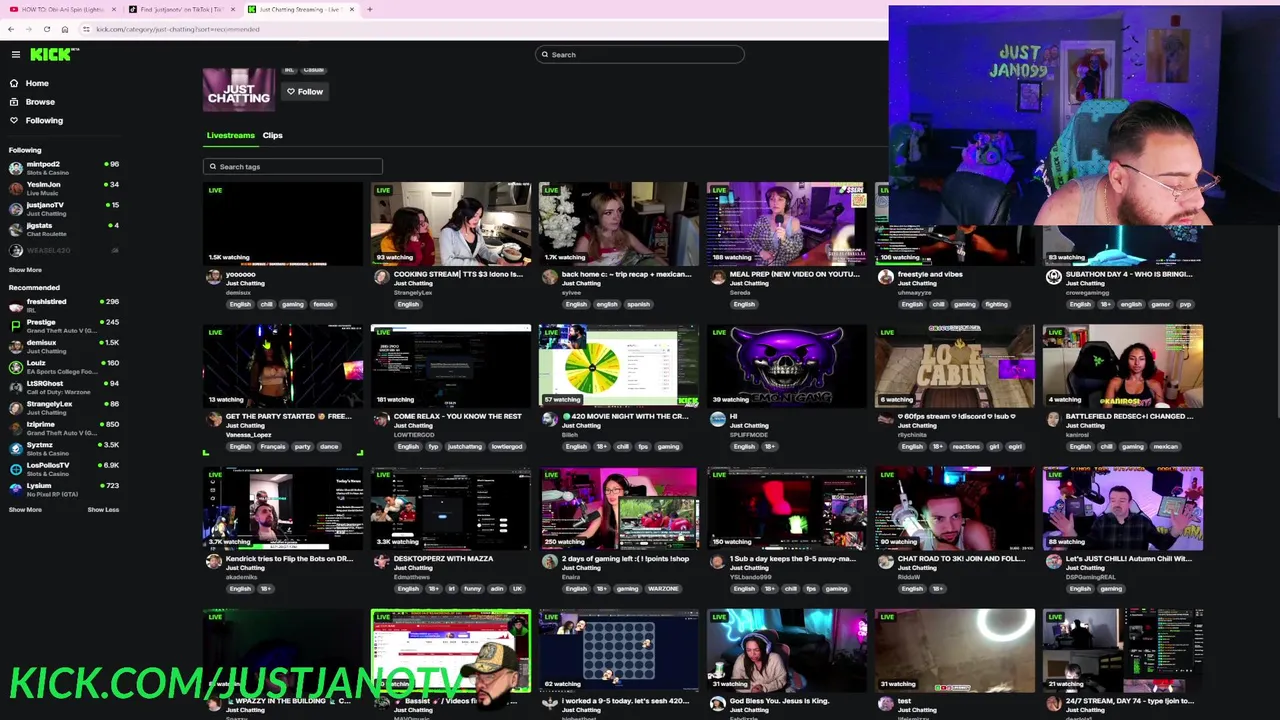The width and height of the screenshot is (1280, 720).
Task: Open COME RELAX - YOU KNOW THE REST title
Action: tap(457, 416)
